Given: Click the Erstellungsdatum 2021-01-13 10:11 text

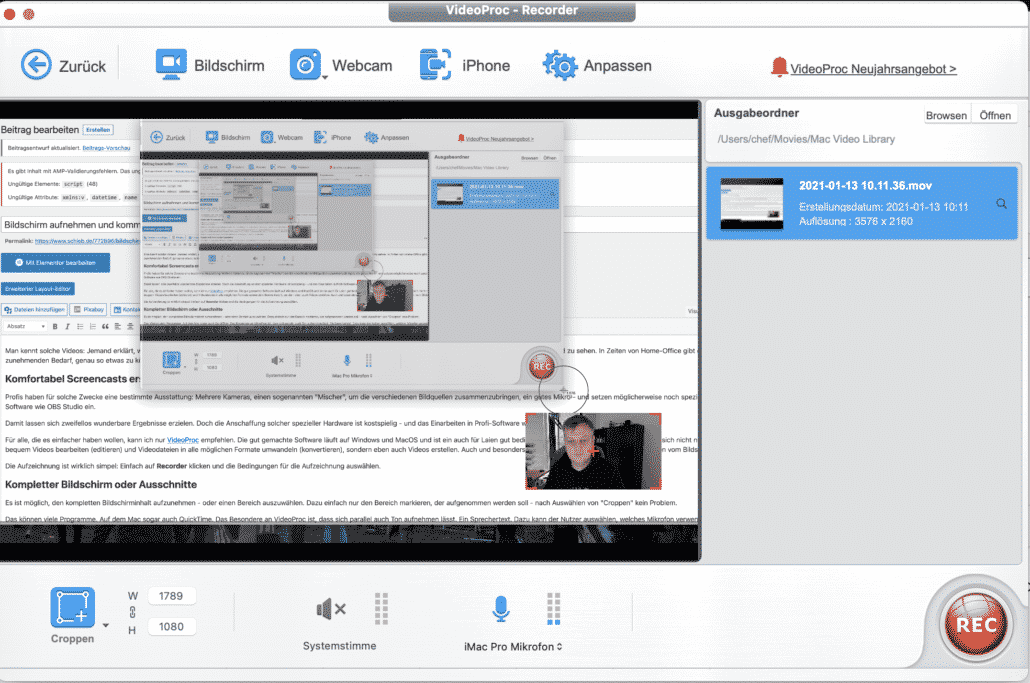Looking at the screenshot, I should point(884,207).
